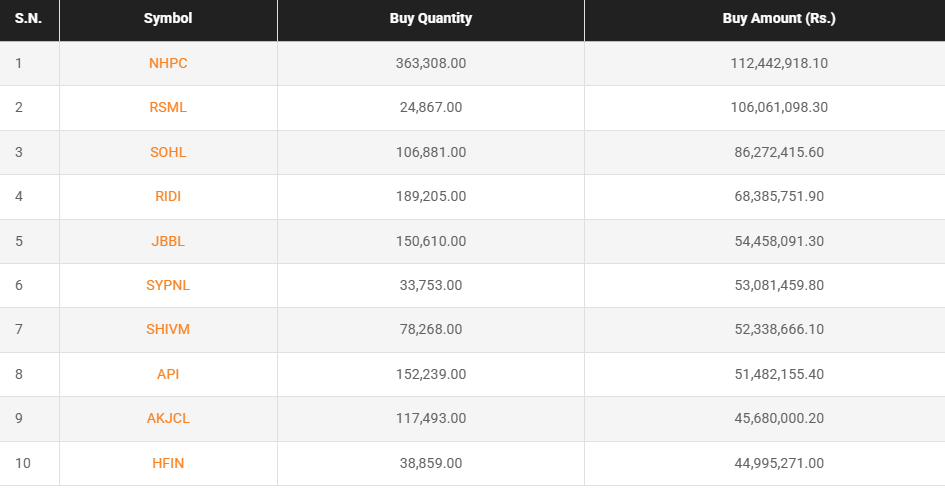Open JBBL stock details link
This screenshot has width=945, height=488.
168,241
